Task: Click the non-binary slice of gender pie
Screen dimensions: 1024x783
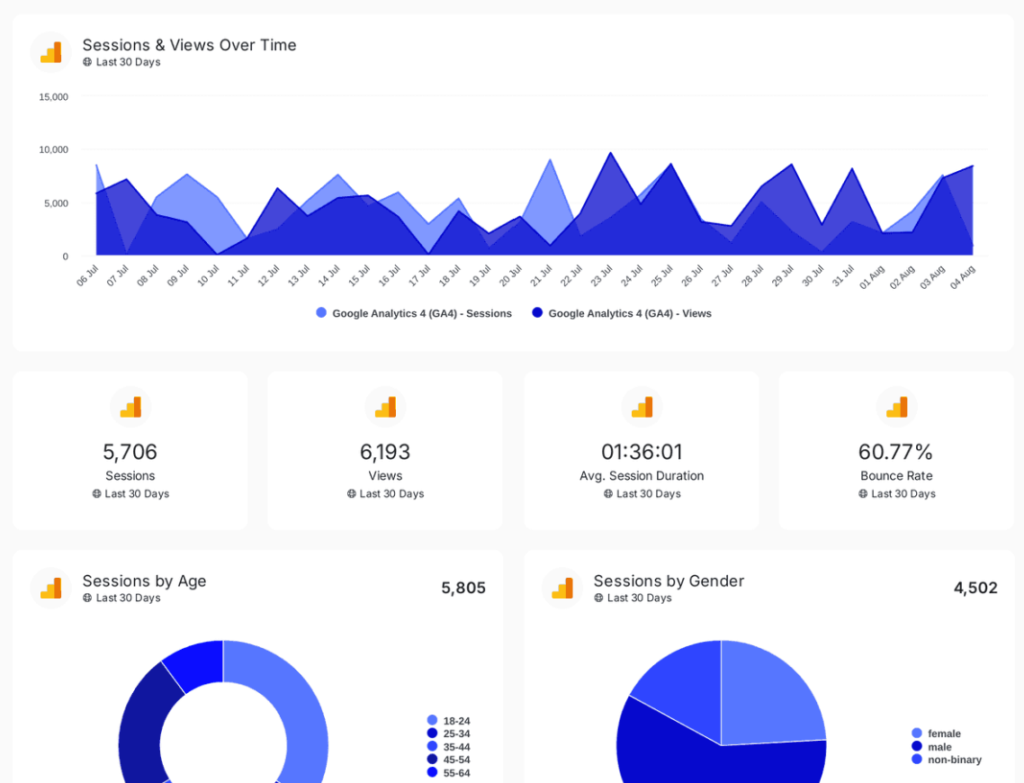Action: (686, 686)
